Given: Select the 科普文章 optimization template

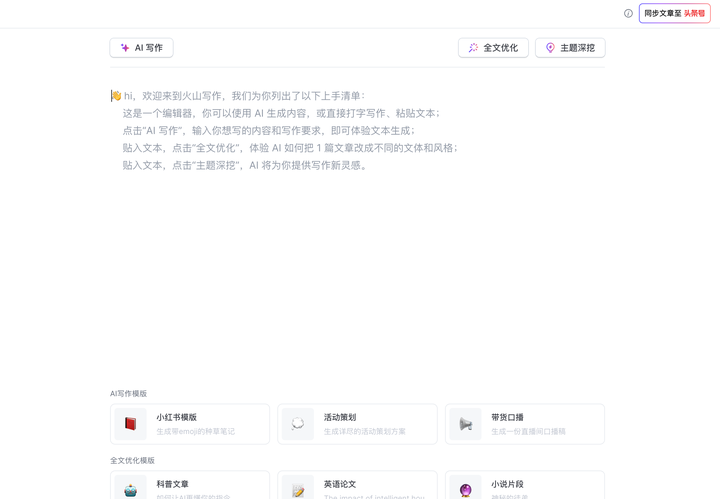Looking at the screenshot, I should (x=190, y=486).
